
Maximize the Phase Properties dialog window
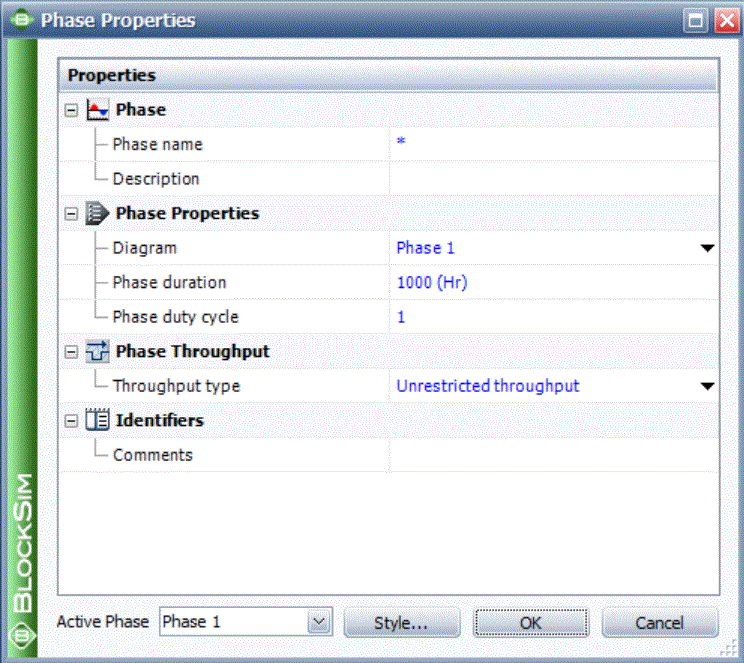click(x=695, y=20)
